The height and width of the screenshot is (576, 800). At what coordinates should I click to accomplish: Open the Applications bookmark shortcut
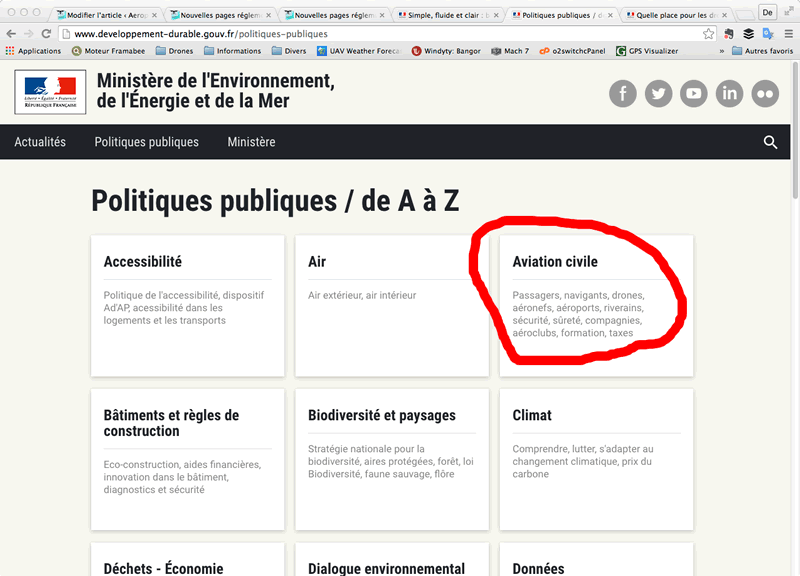(33, 51)
